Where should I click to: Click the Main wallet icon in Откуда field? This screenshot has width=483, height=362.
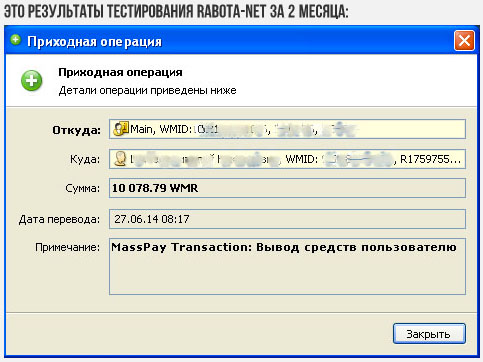[x=120, y=129]
